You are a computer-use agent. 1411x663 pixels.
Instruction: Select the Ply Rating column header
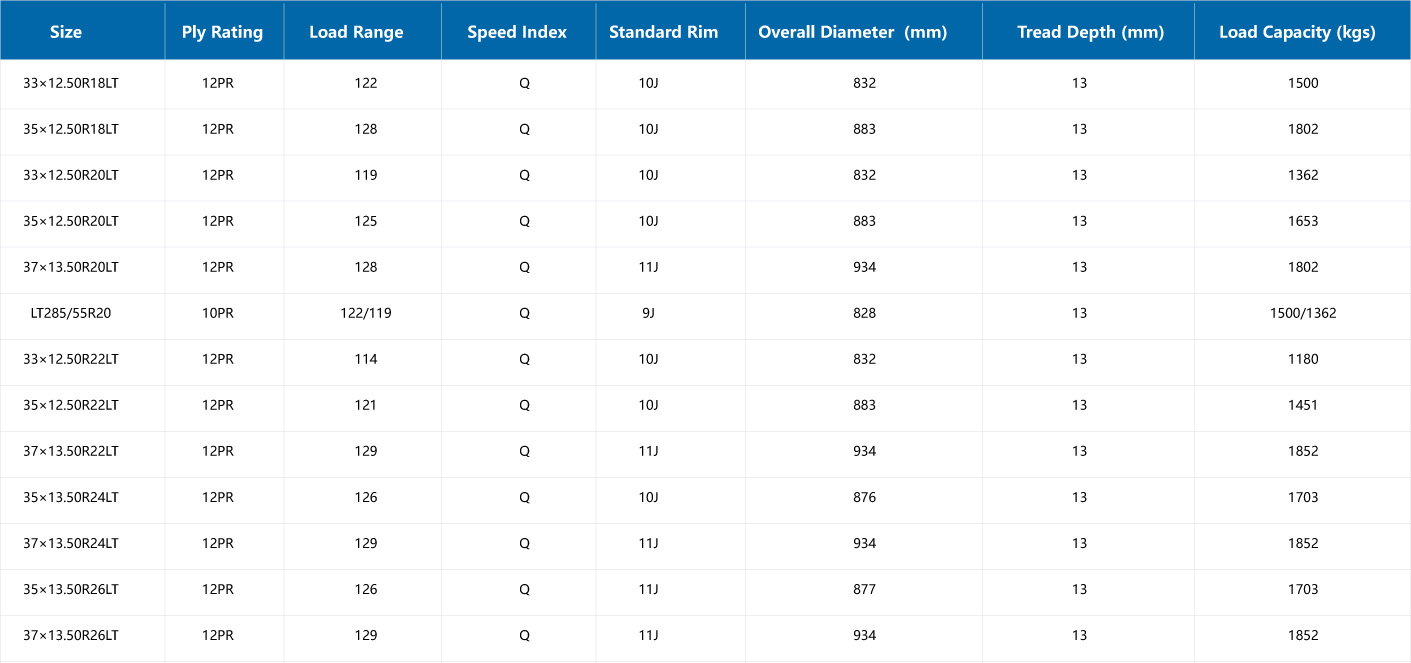[x=222, y=32]
